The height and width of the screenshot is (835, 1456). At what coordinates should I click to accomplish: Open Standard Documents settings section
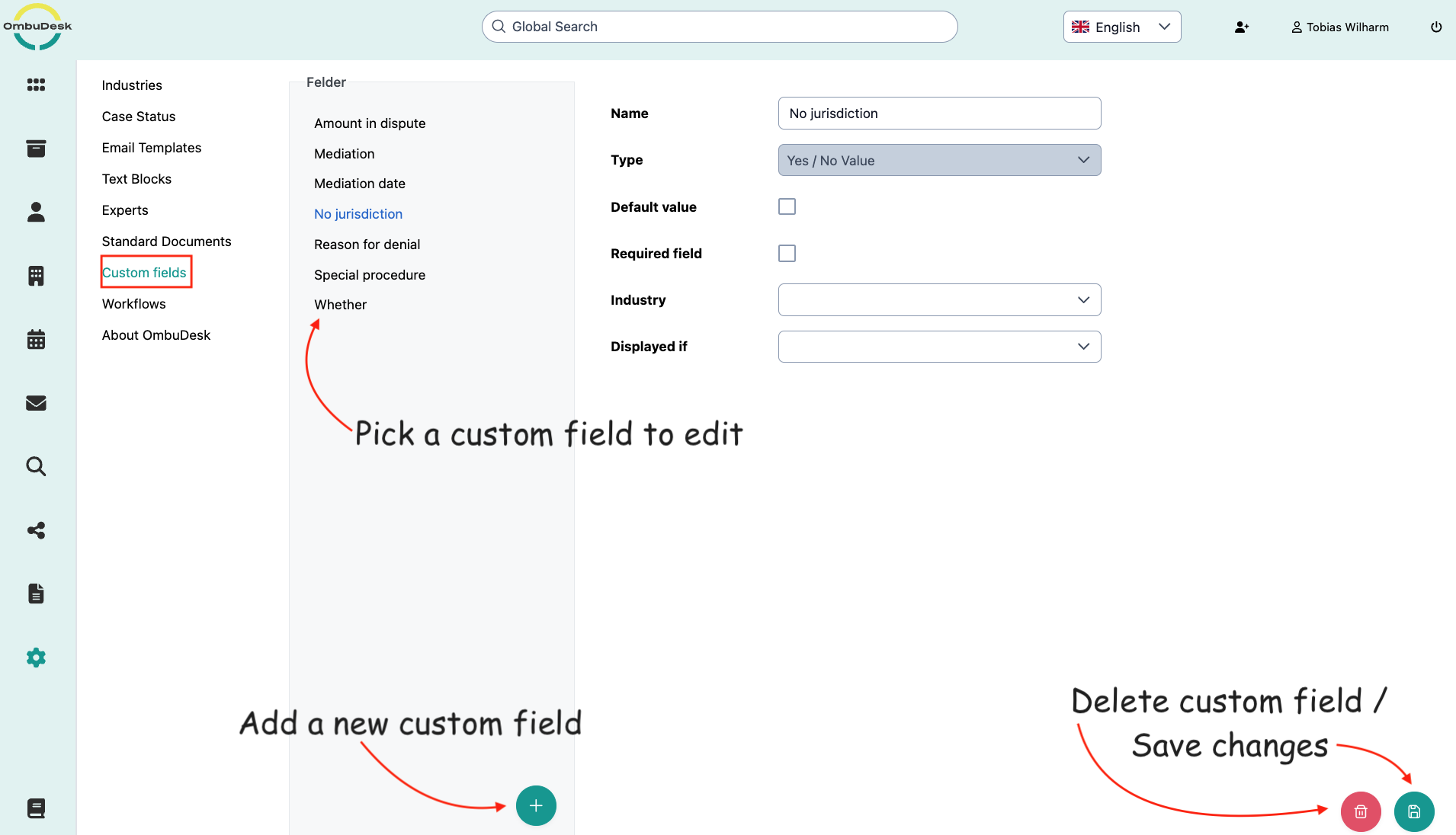pyautogui.click(x=166, y=242)
